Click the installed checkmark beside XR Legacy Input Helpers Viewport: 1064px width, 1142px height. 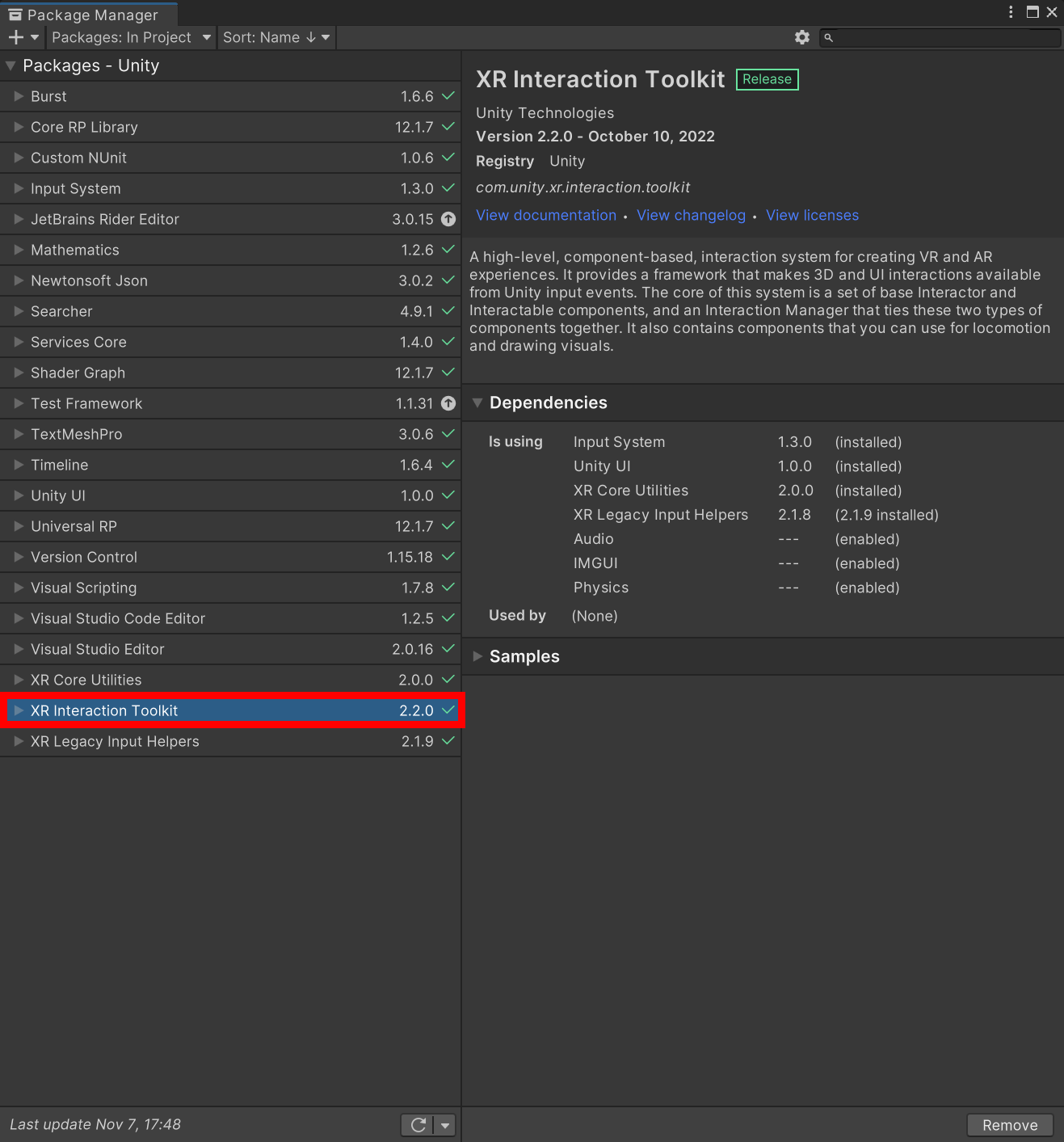(448, 741)
